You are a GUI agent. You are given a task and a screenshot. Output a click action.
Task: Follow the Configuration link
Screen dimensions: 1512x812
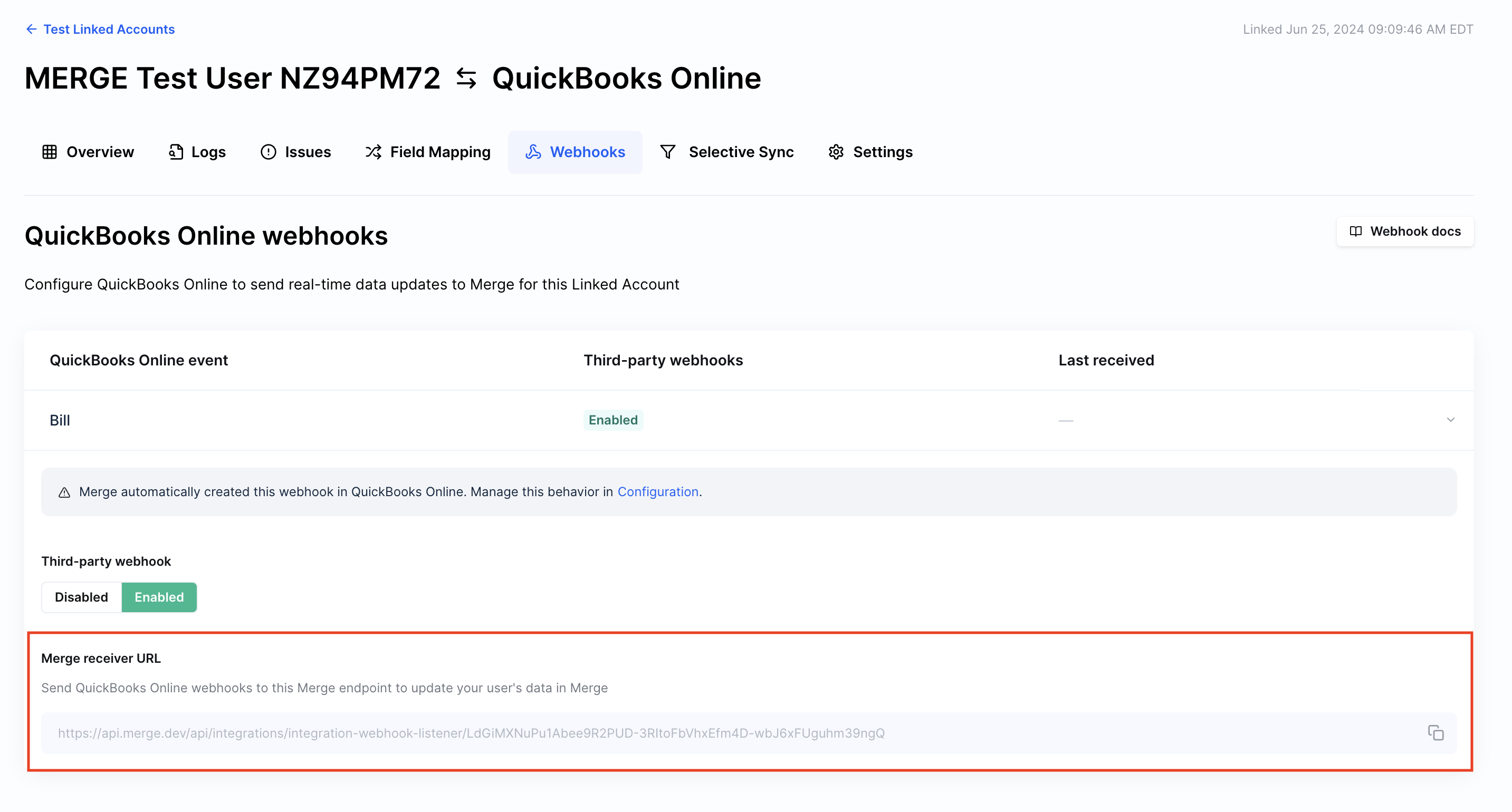657,491
